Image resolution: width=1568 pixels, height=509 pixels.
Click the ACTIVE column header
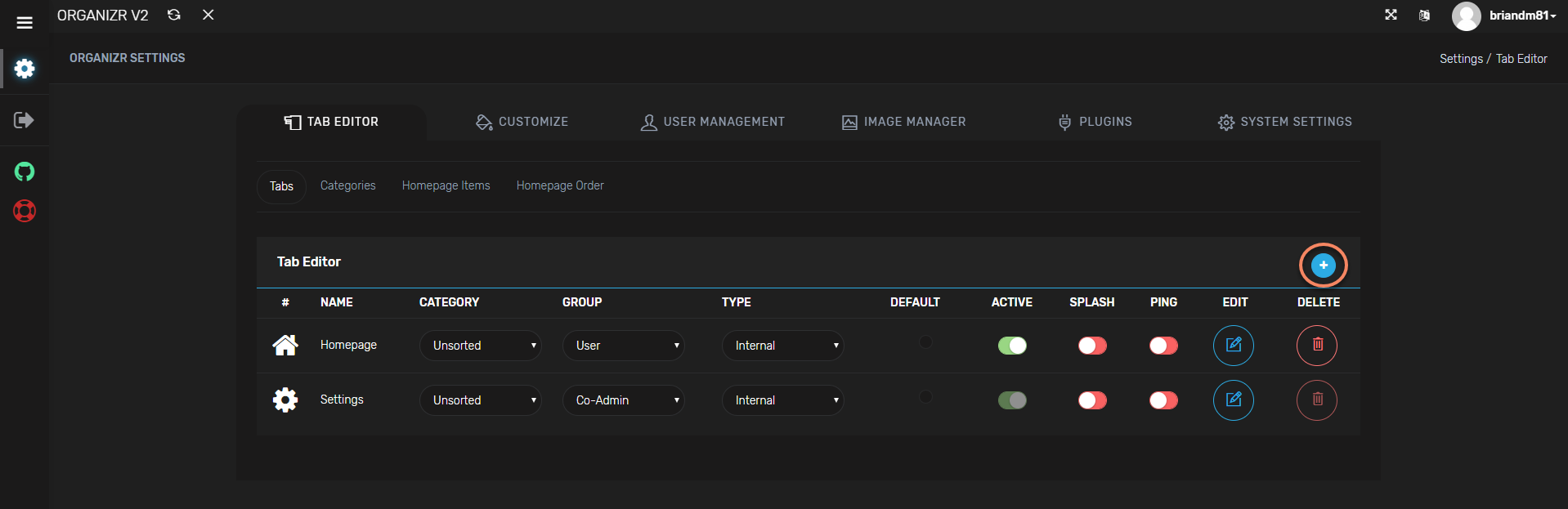pos(1012,302)
